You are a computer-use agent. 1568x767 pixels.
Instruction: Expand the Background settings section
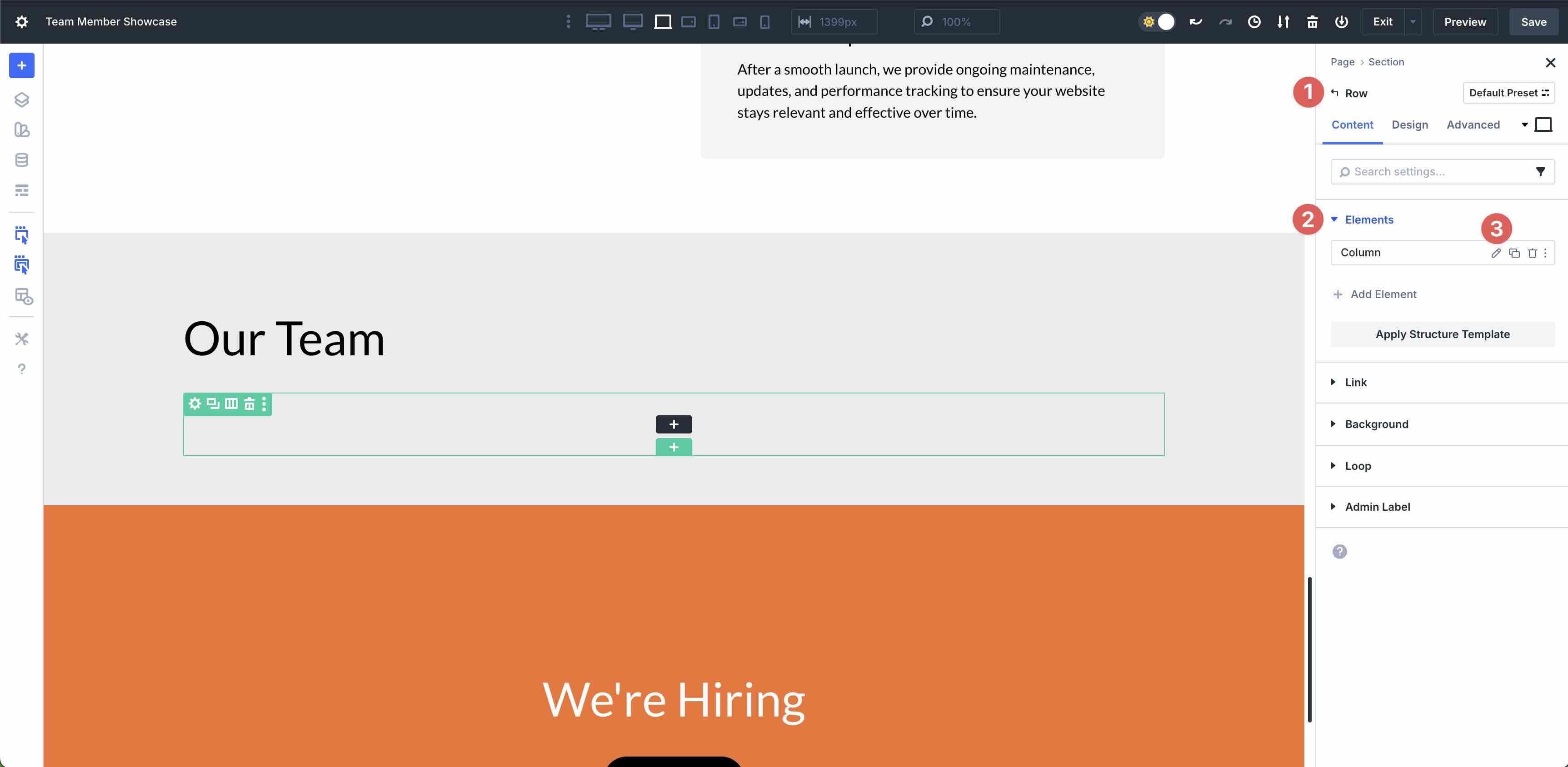point(1376,423)
